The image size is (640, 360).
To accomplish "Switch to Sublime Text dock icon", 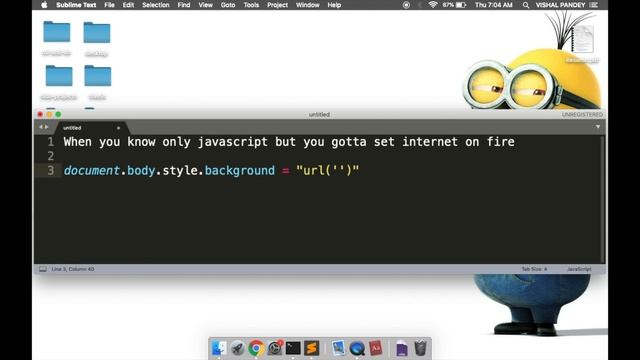I will coord(311,348).
